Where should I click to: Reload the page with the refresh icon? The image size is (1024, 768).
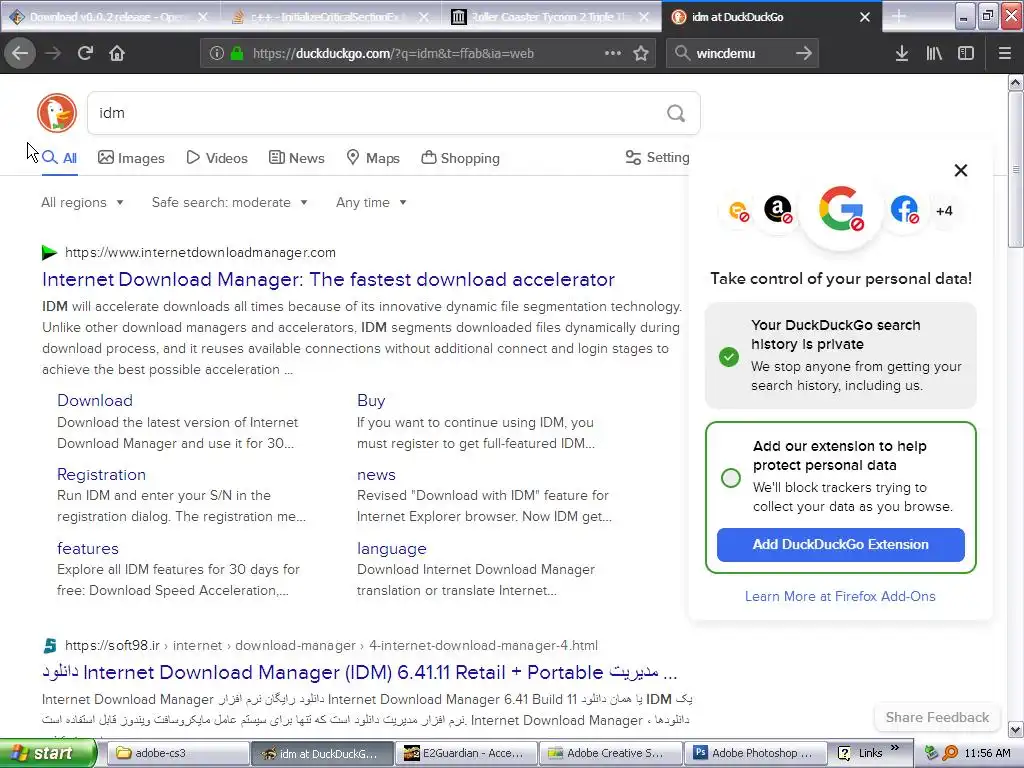point(85,53)
